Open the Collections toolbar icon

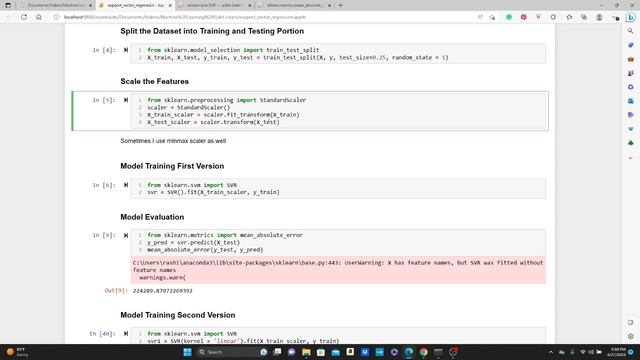coord(584,17)
